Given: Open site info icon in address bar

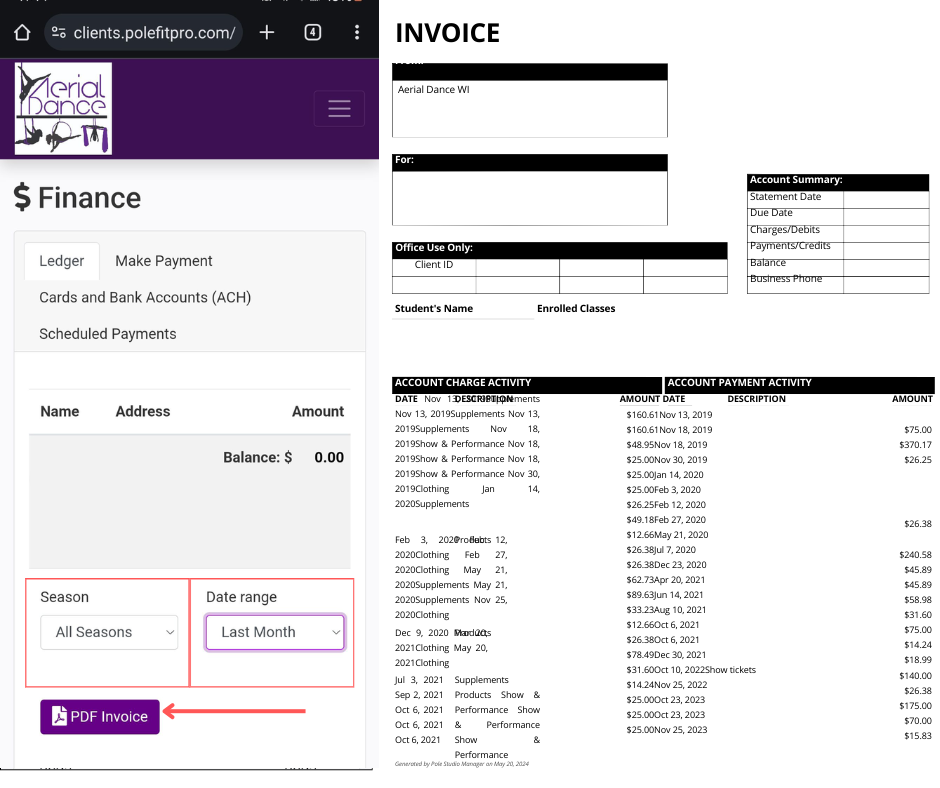Looking at the screenshot, I should 59,33.
